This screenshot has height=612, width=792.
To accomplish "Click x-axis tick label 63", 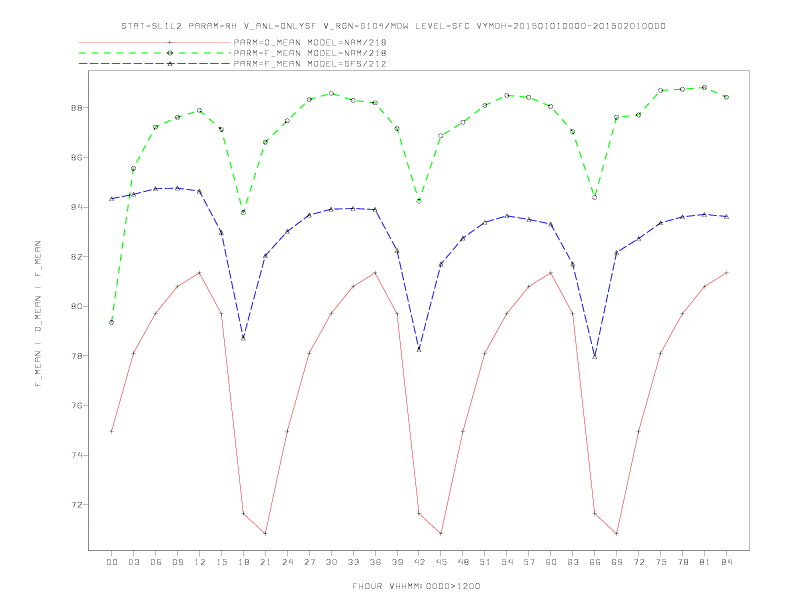I will tap(573, 562).
